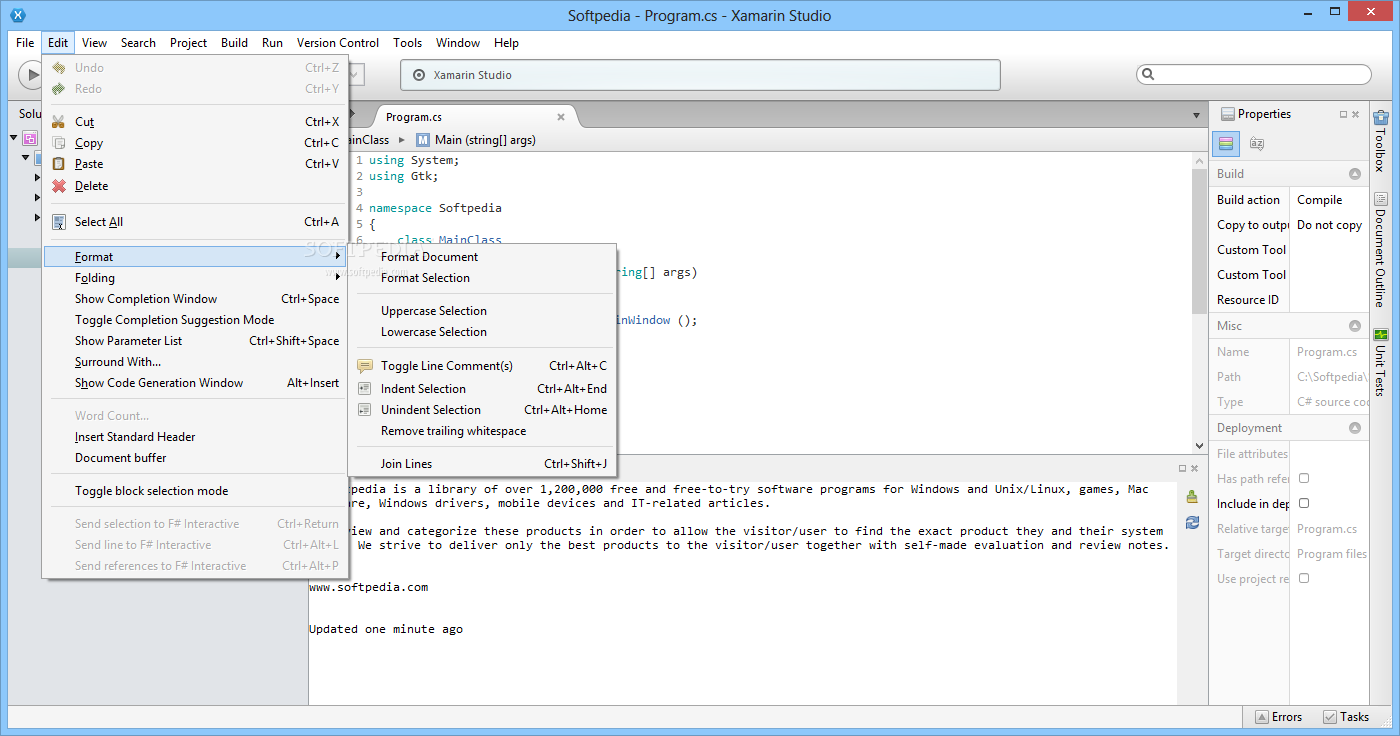Viewport: 1400px width, 736px height.
Task: Click www.softpedia.com text in bottom pad
Action: 368,587
